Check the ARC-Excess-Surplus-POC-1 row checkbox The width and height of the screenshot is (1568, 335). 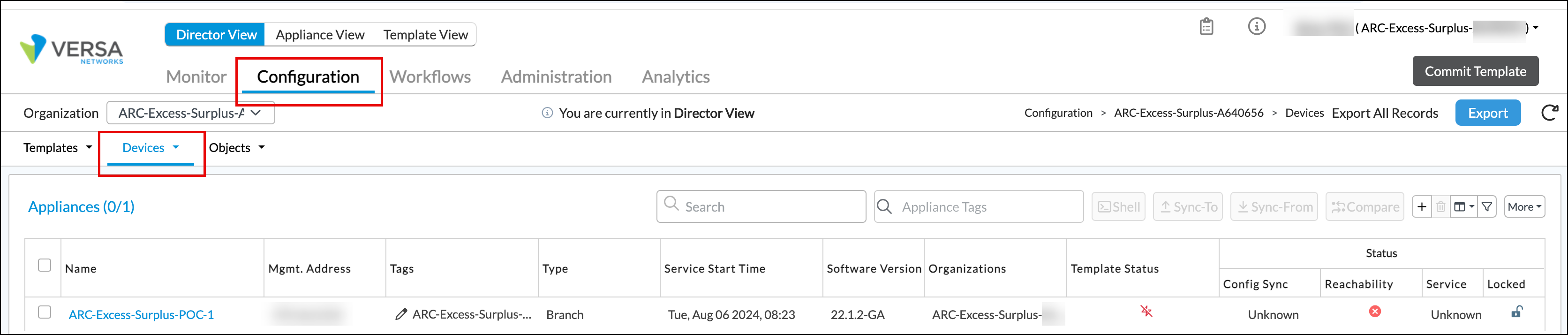[45, 312]
